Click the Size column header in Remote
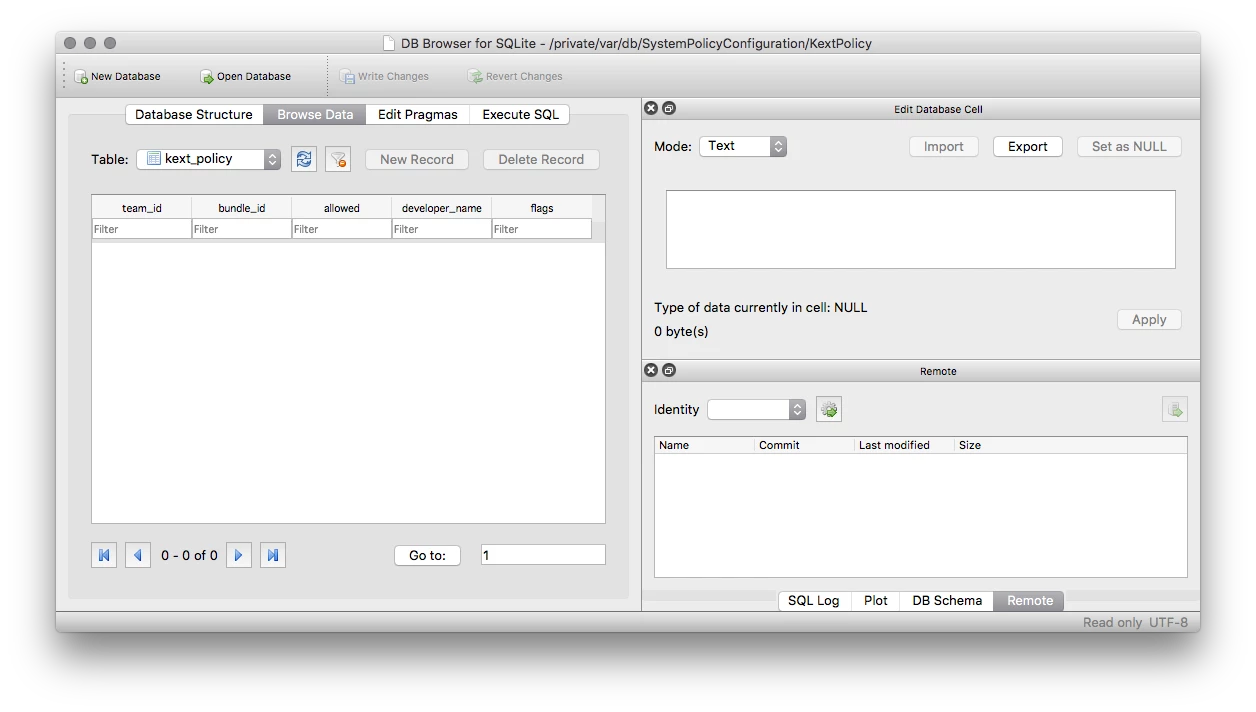Image resolution: width=1256 pixels, height=712 pixels. (x=1071, y=445)
